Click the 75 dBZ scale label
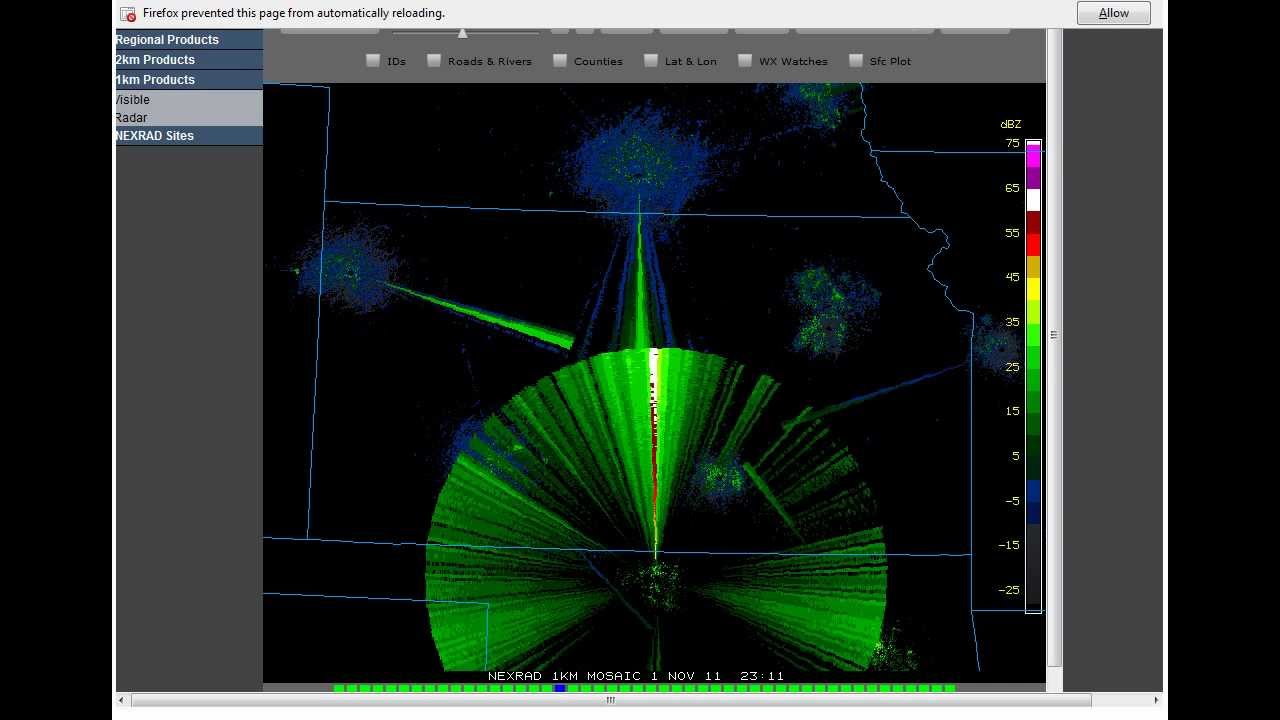 tap(1012, 143)
